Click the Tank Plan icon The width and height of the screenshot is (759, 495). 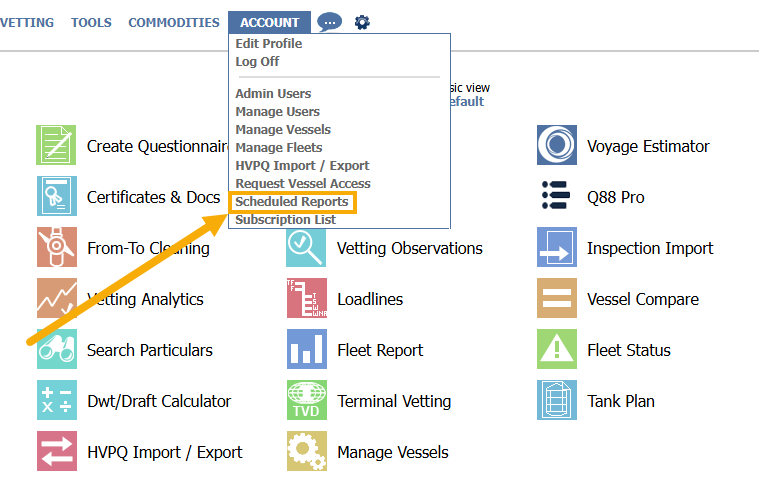(557, 401)
